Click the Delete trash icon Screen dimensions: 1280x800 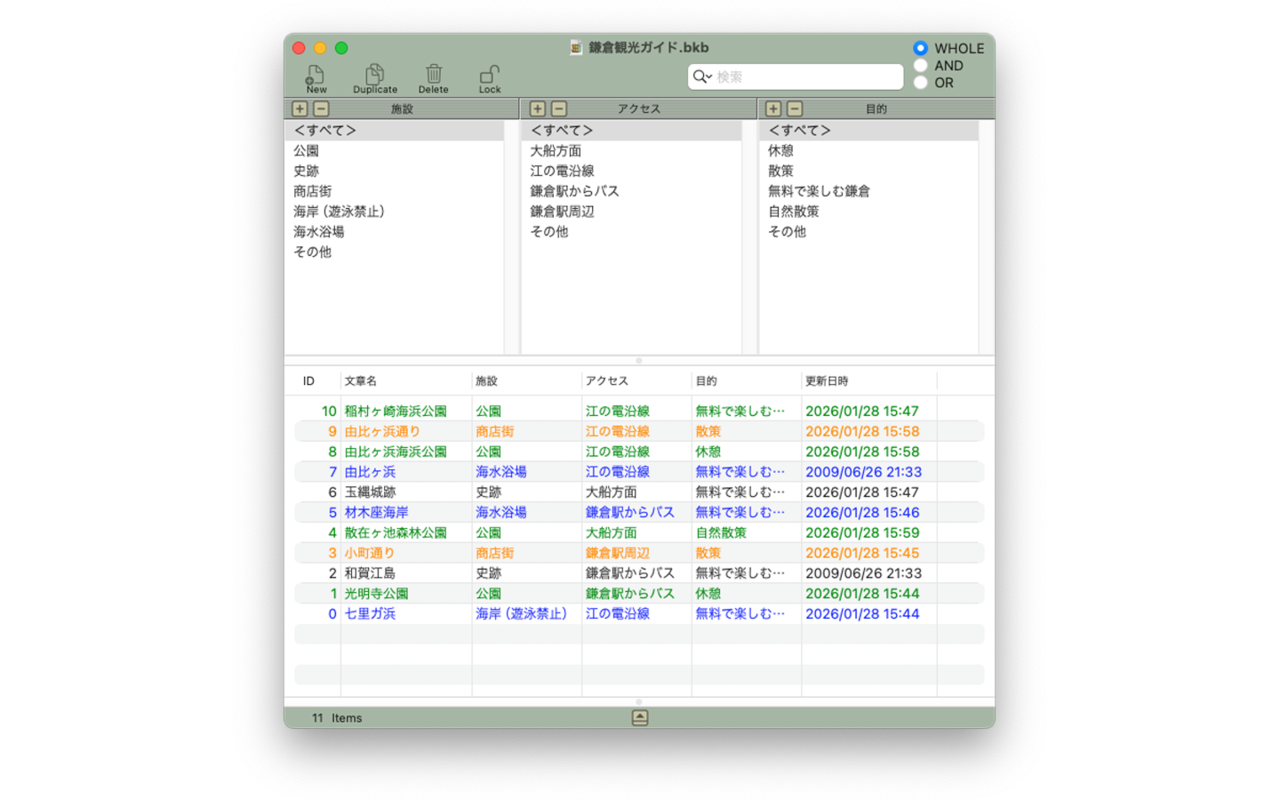[x=433, y=76]
